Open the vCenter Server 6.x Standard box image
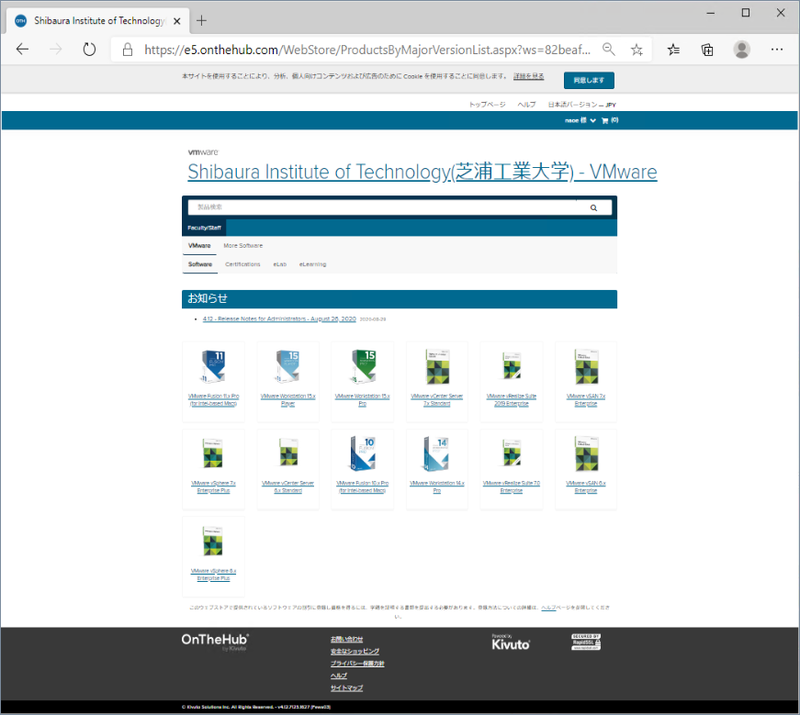Screen dimensions: 800x715 pos(288,453)
